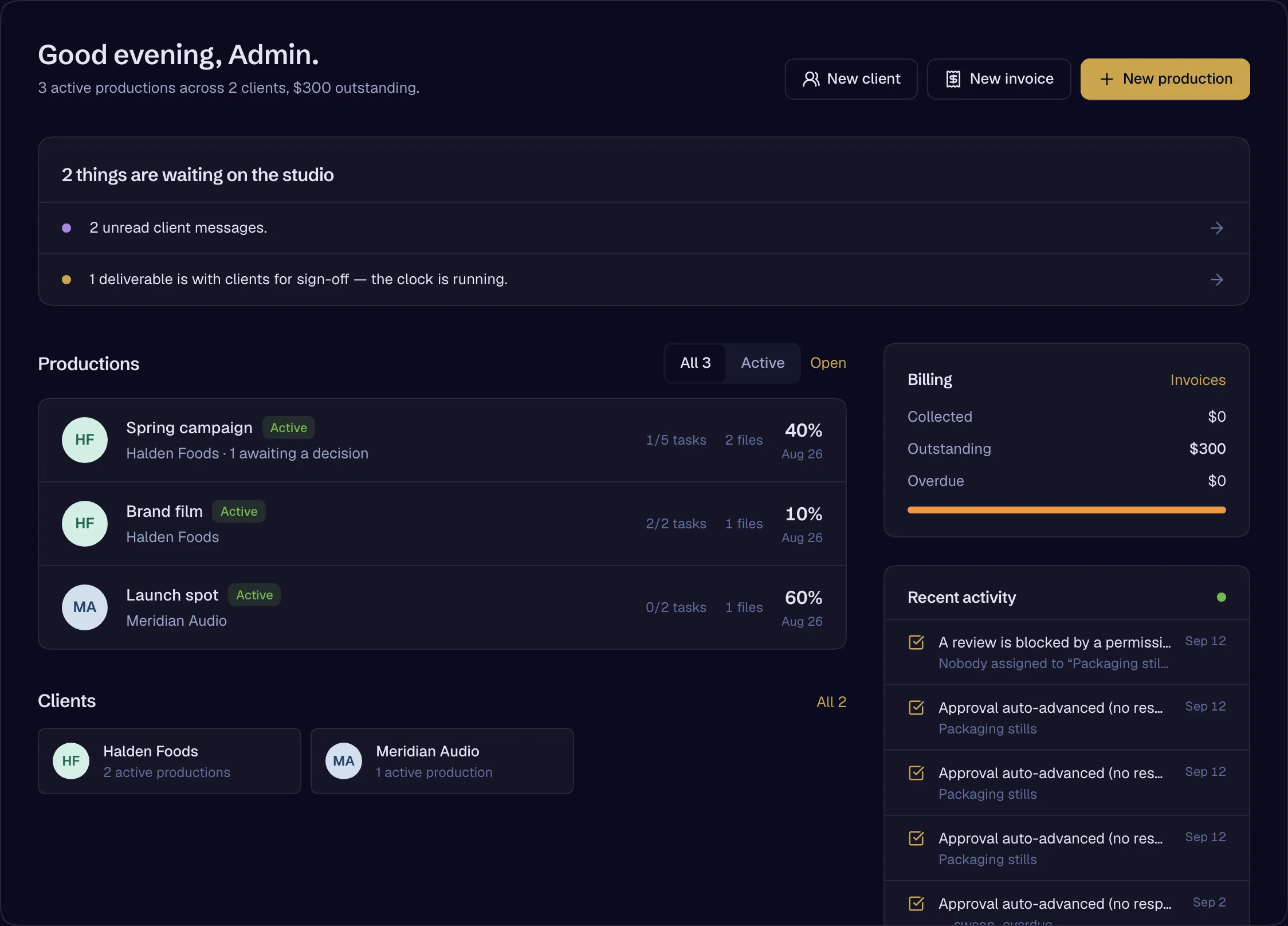Open the Launch spot production title

click(x=172, y=595)
